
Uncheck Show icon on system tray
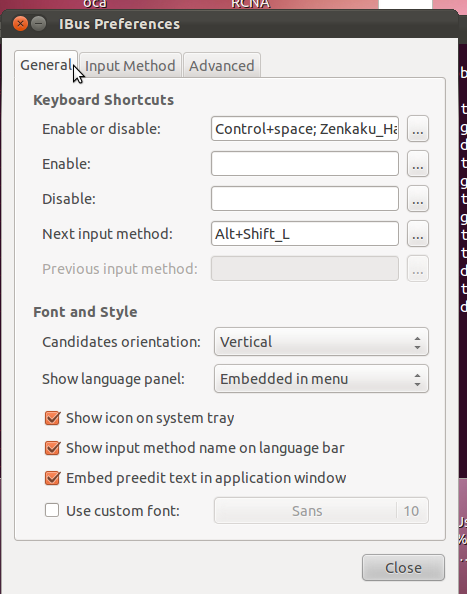[x=52, y=418]
